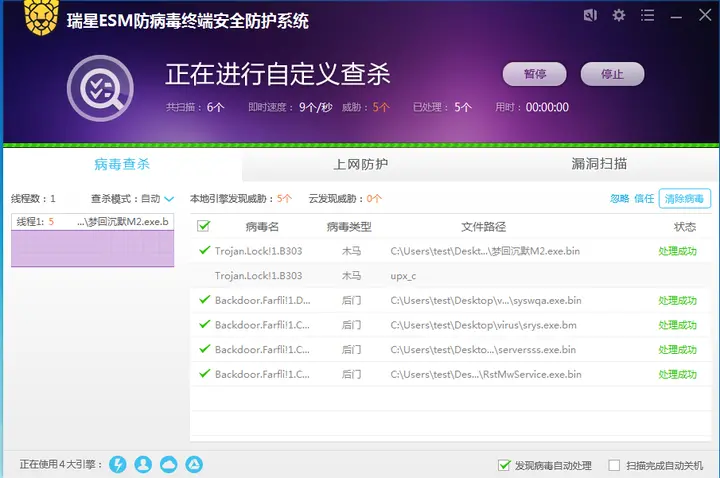Select Backdoor.Farfli!1.D... virus name
This screenshot has height=478, width=720.
coord(263,300)
